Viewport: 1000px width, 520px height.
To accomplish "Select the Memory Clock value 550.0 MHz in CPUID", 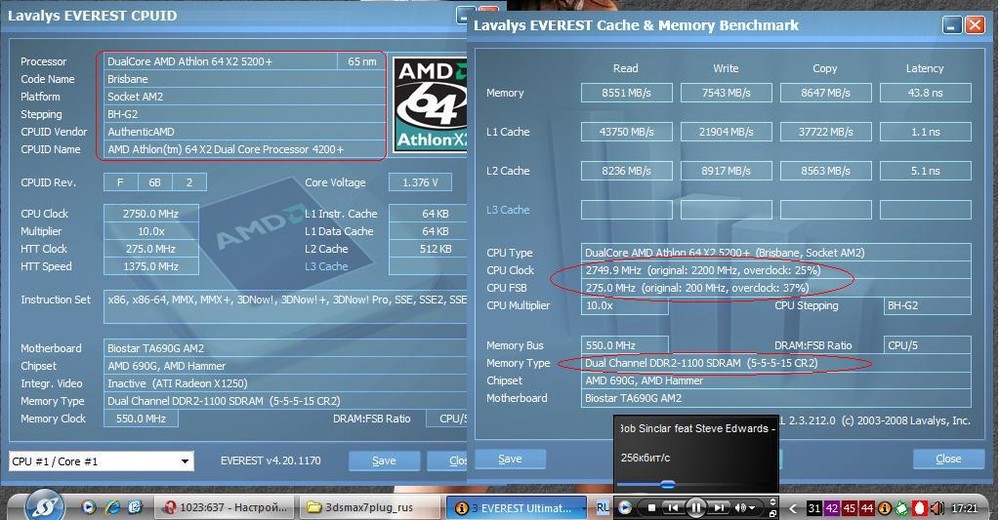I will (x=141, y=419).
